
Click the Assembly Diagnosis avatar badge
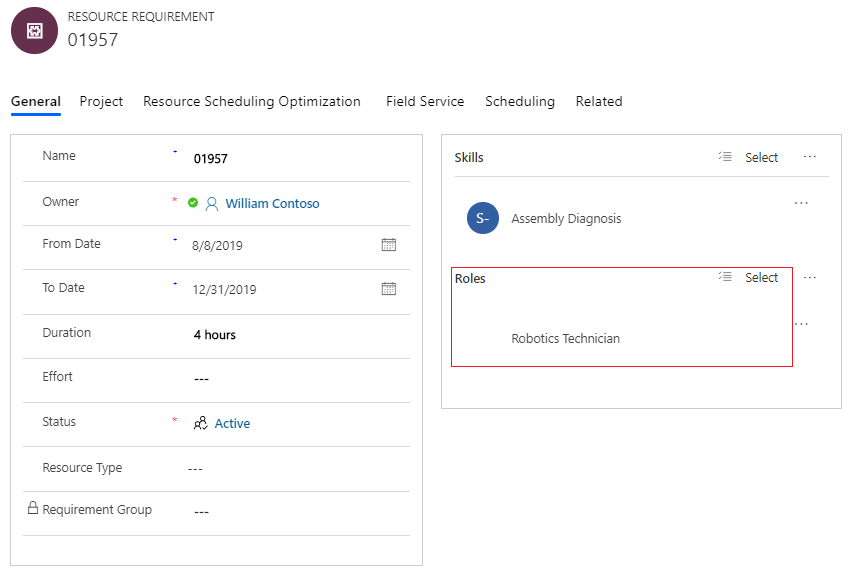(x=483, y=218)
